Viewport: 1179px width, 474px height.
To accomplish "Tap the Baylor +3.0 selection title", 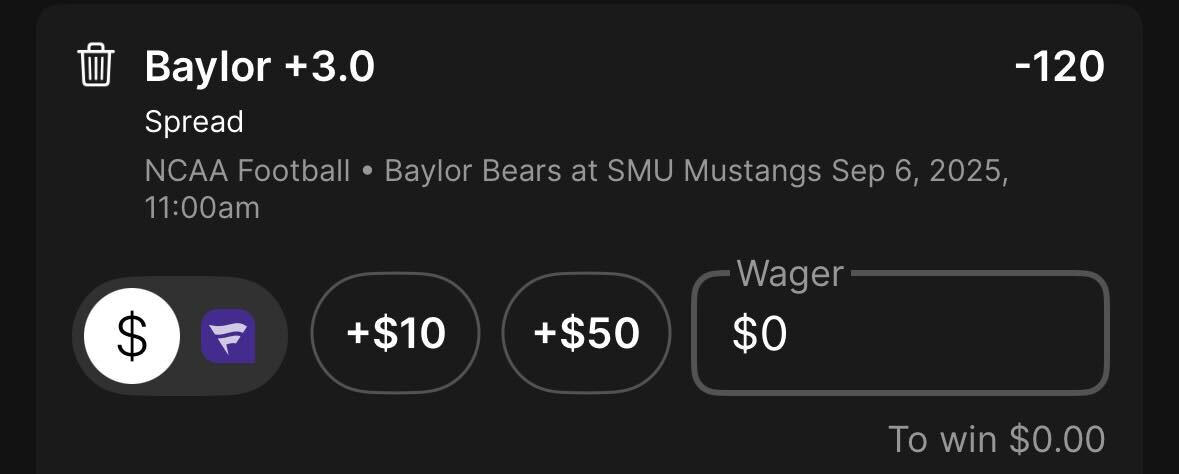I will pos(259,67).
